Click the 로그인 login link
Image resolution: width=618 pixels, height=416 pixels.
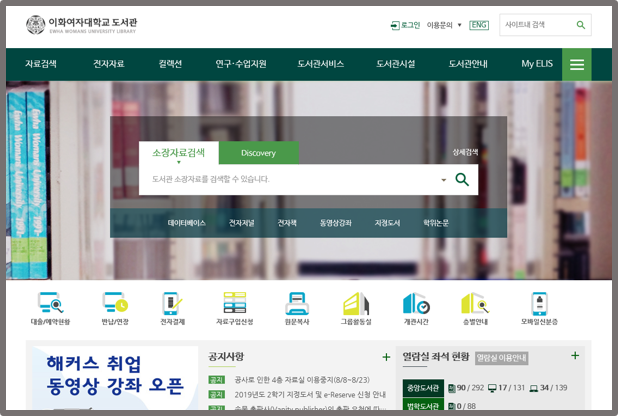pos(405,25)
